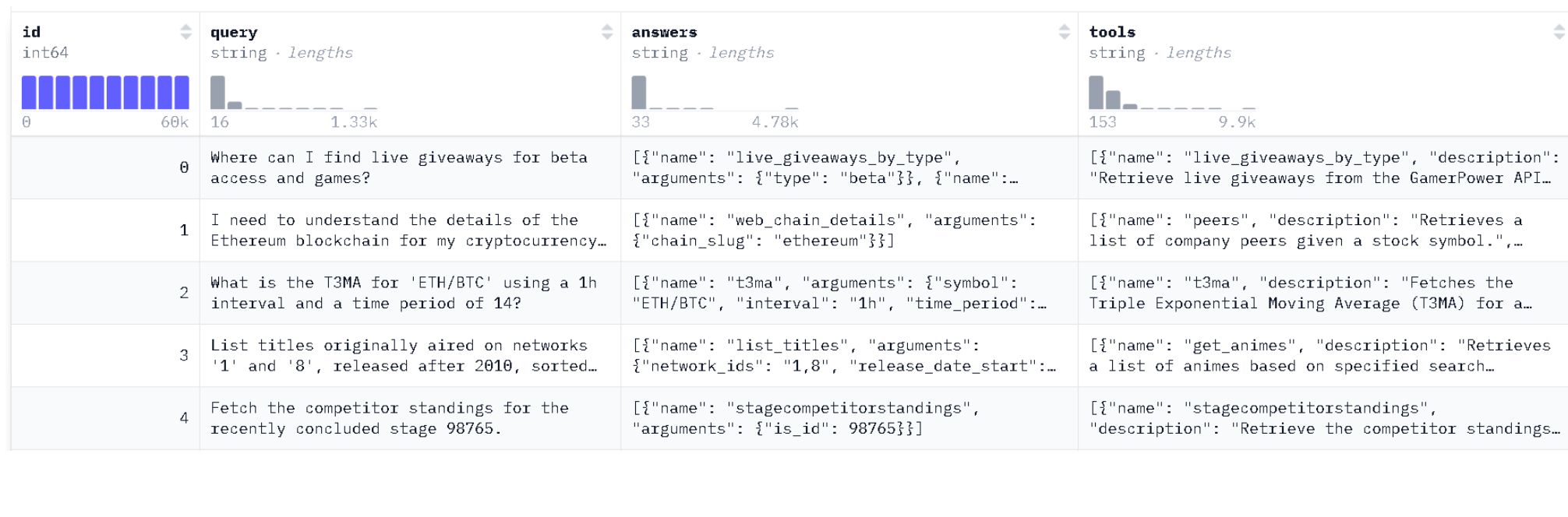Select the tools column header label

tap(1112, 32)
